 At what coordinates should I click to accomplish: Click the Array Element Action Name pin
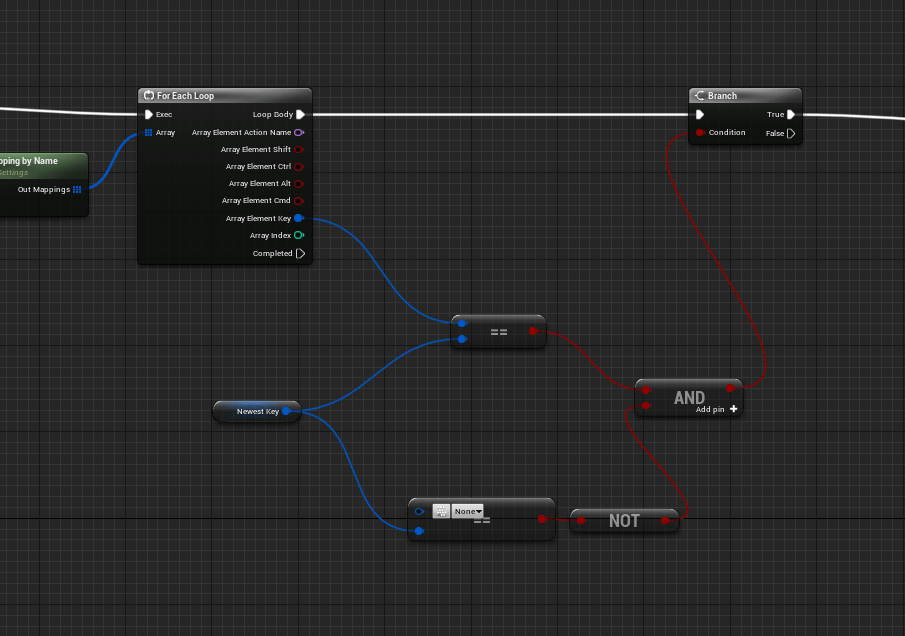click(299, 132)
